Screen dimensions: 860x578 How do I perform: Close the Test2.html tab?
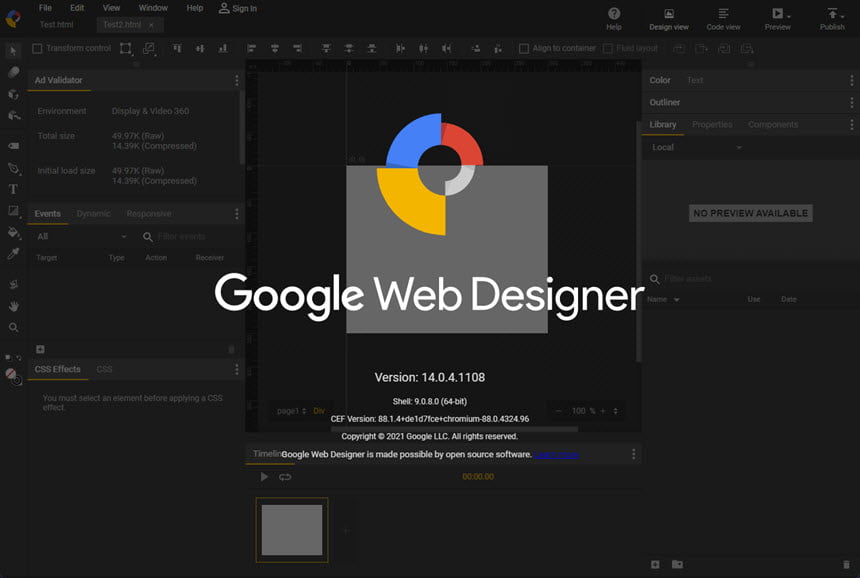point(151,25)
